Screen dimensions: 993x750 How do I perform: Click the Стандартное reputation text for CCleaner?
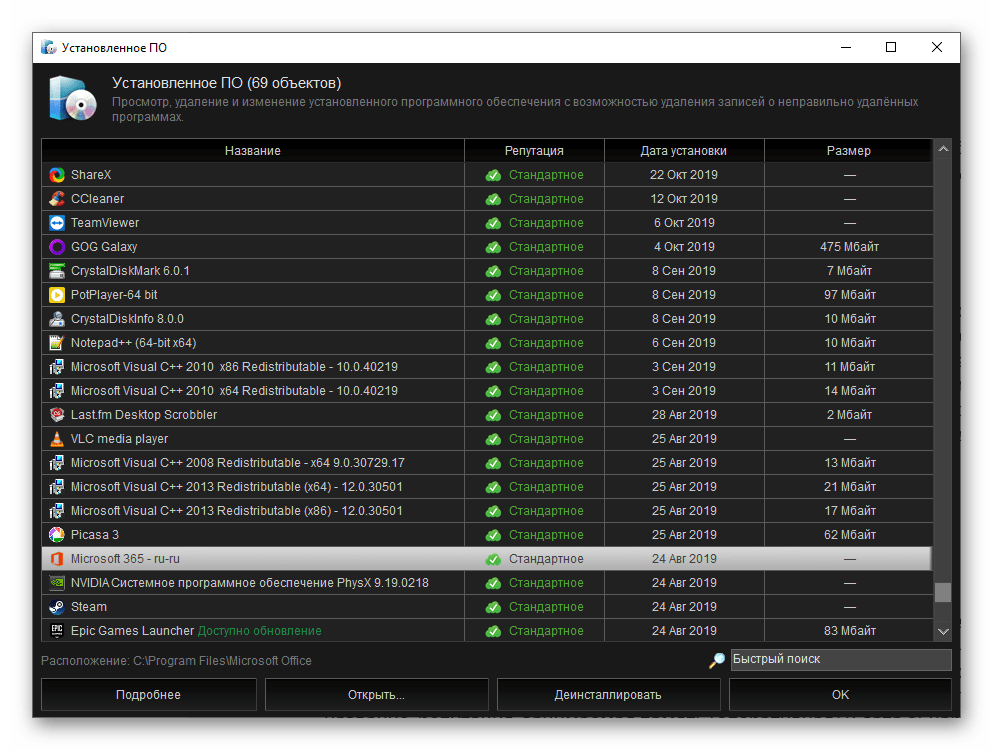(x=546, y=199)
